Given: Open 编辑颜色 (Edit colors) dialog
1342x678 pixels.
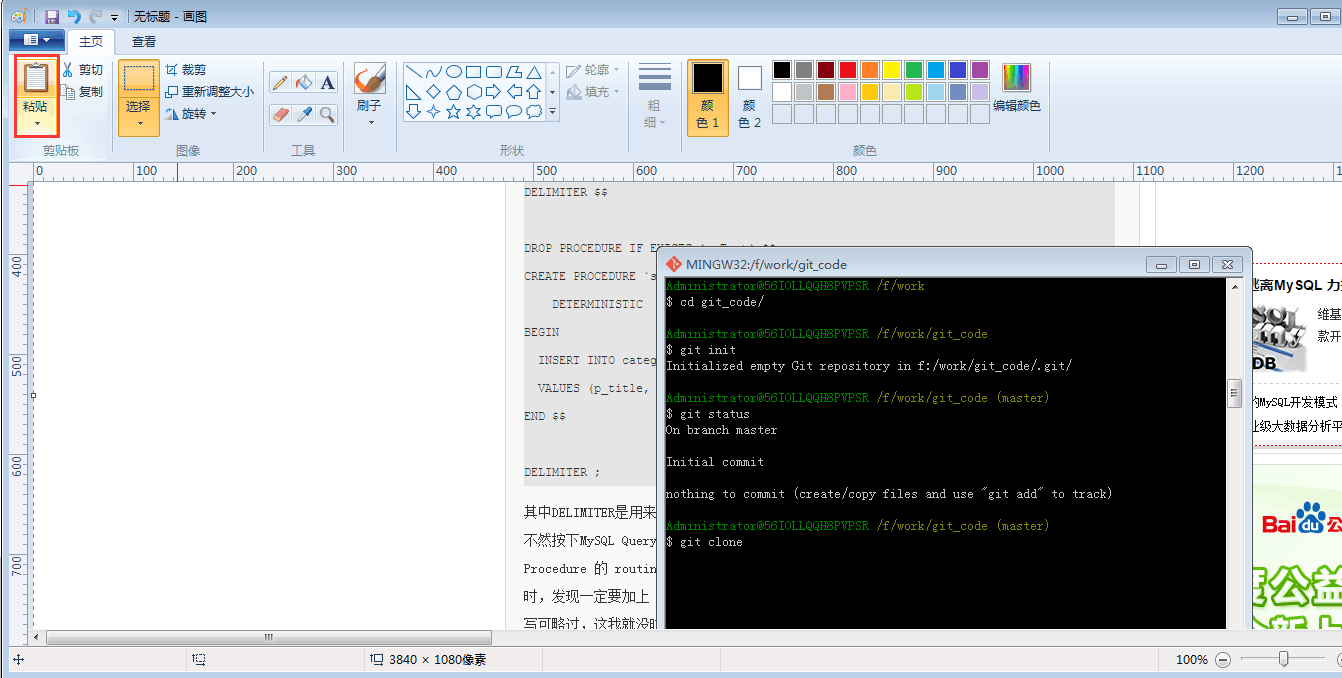Looking at the screenshot, I should [1017, 88].
